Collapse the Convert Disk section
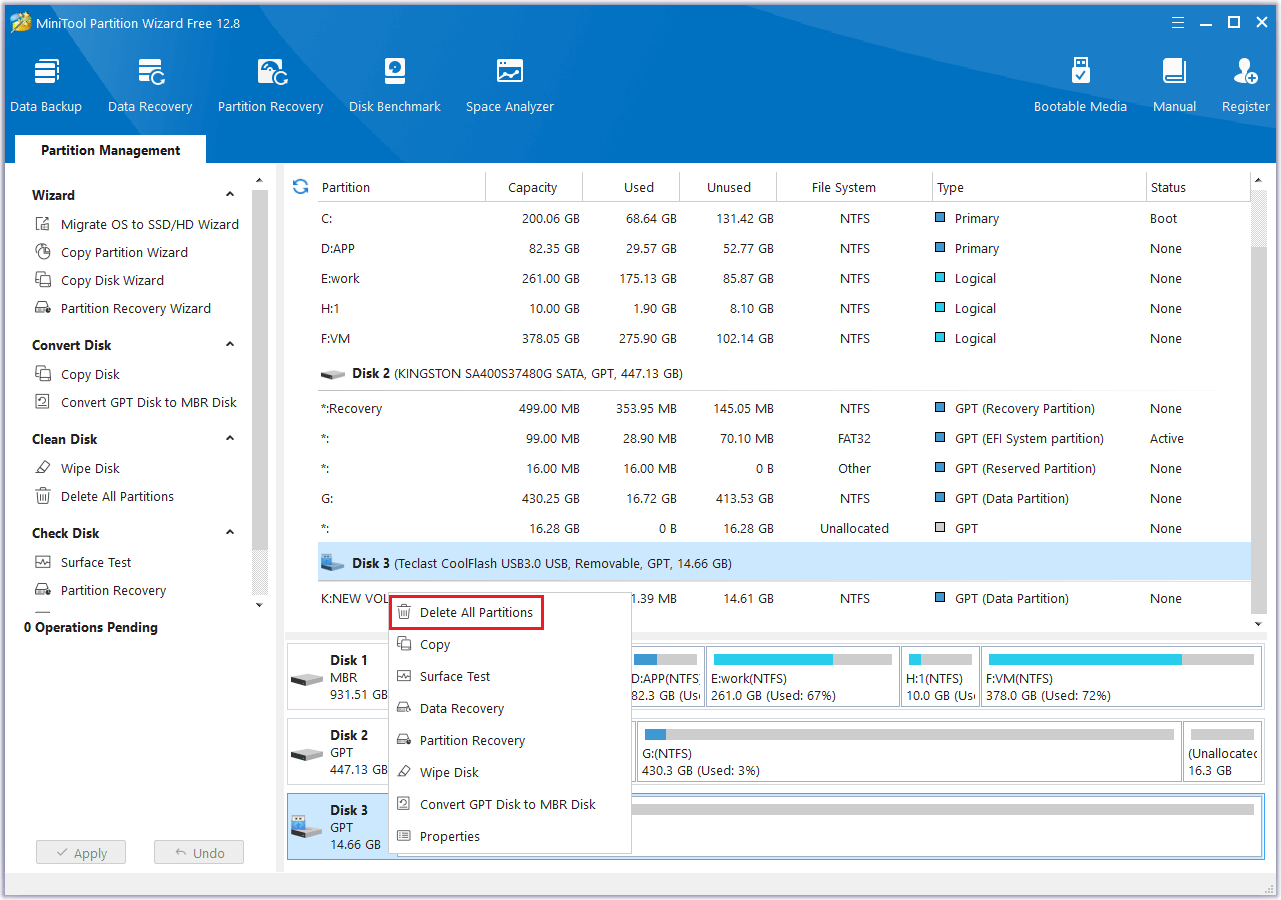Screen dimensions: 1281x900 click(230, 345)
